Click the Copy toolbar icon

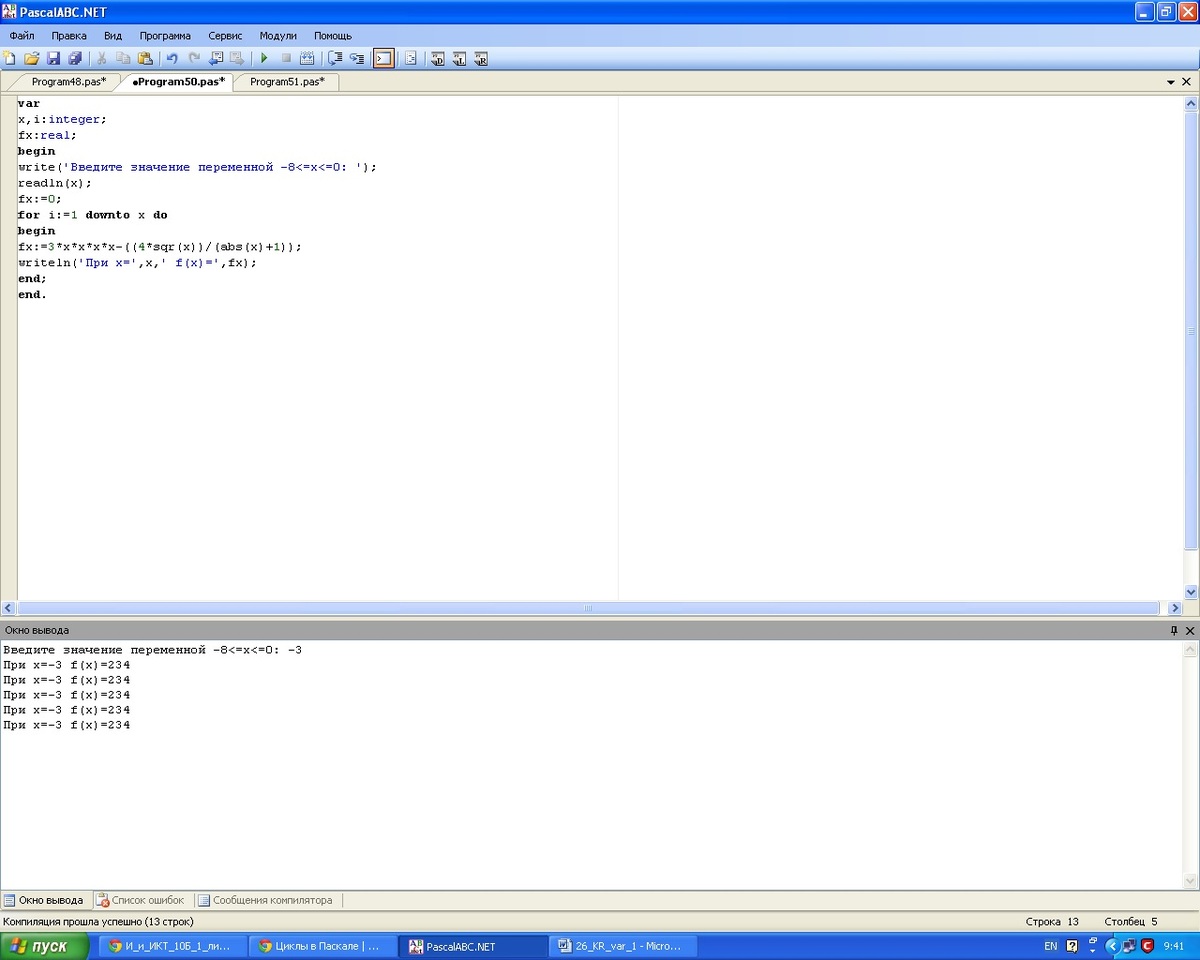point(123,58)
